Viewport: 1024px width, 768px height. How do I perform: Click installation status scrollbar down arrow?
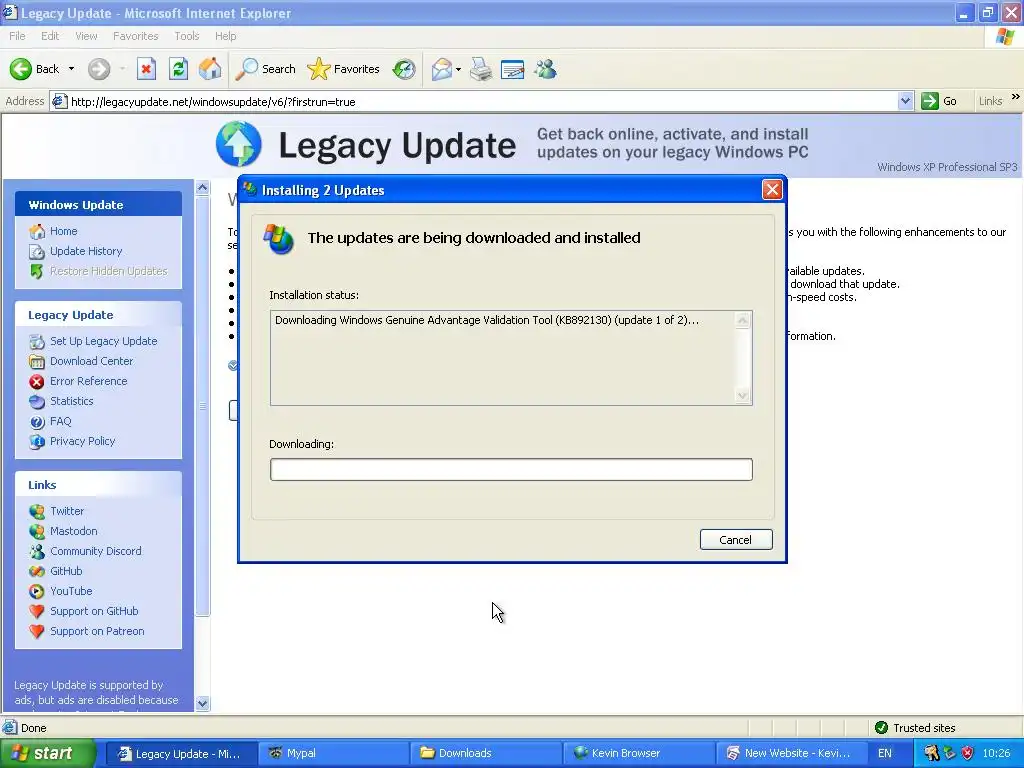(743, 395)
